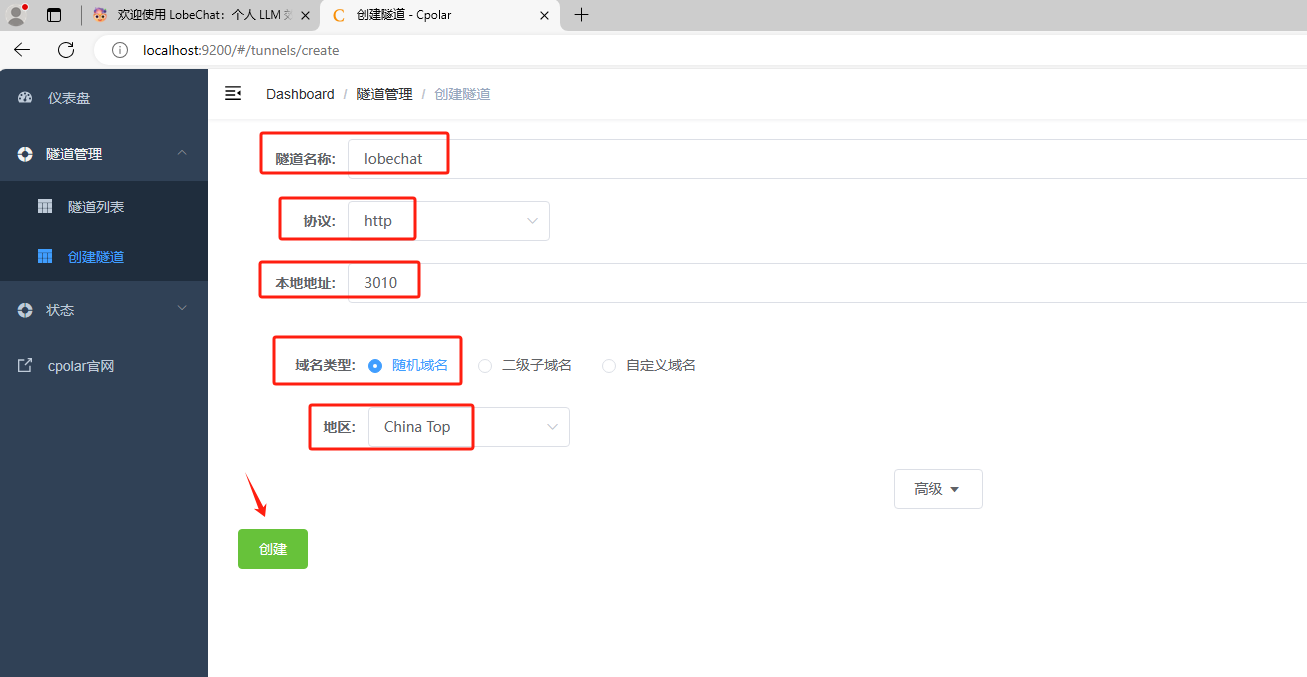Click the green 创建 button
The width and height of the screenshot is (1307, 677).
click(x=273, y=549)
